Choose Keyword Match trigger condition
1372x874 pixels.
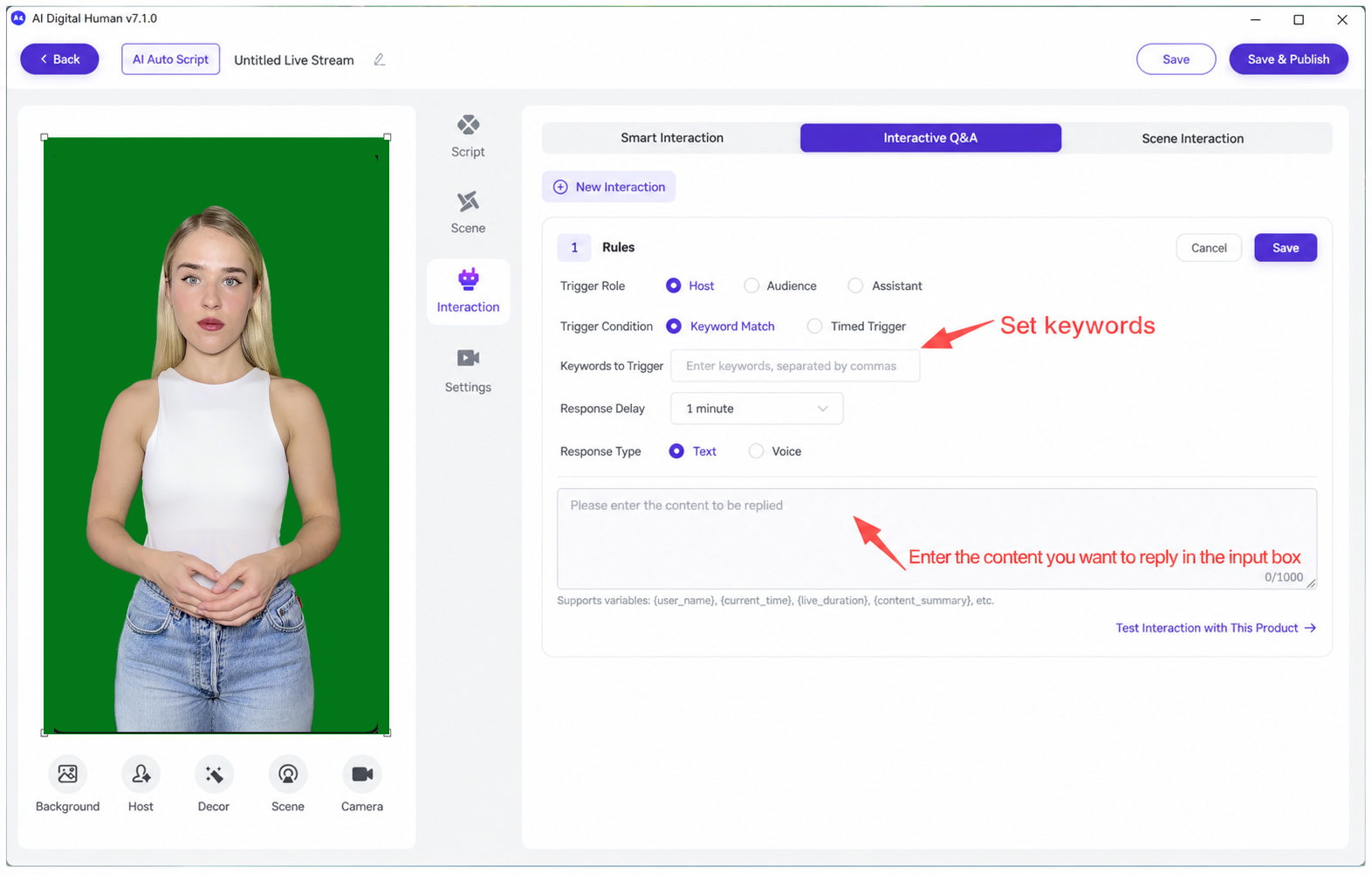coord(674,326)
